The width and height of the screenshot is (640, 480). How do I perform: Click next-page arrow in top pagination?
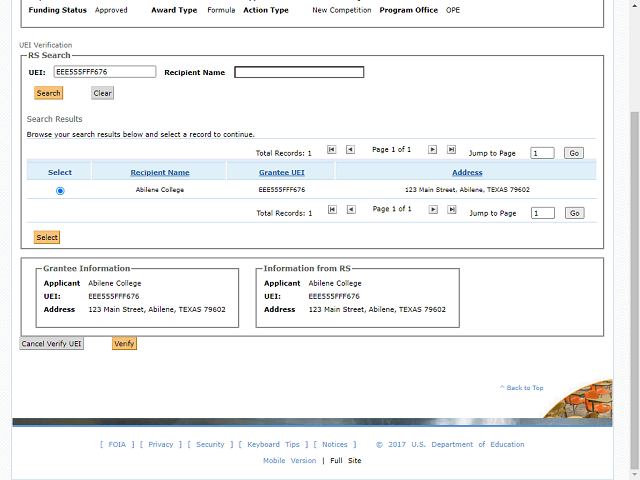coord(433,150)
